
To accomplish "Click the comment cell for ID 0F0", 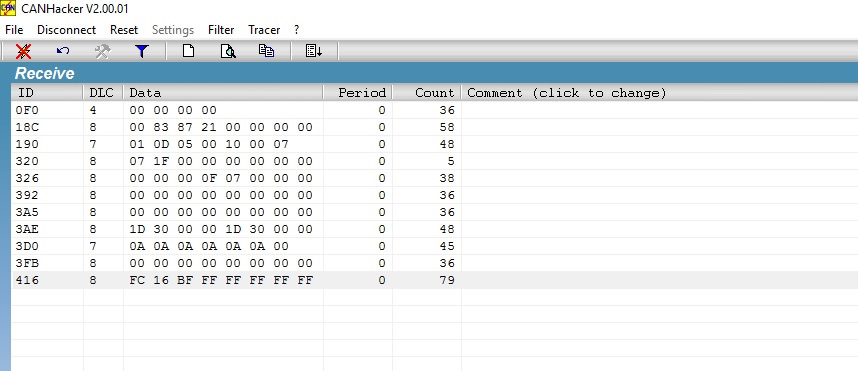I will coord(659,110).
